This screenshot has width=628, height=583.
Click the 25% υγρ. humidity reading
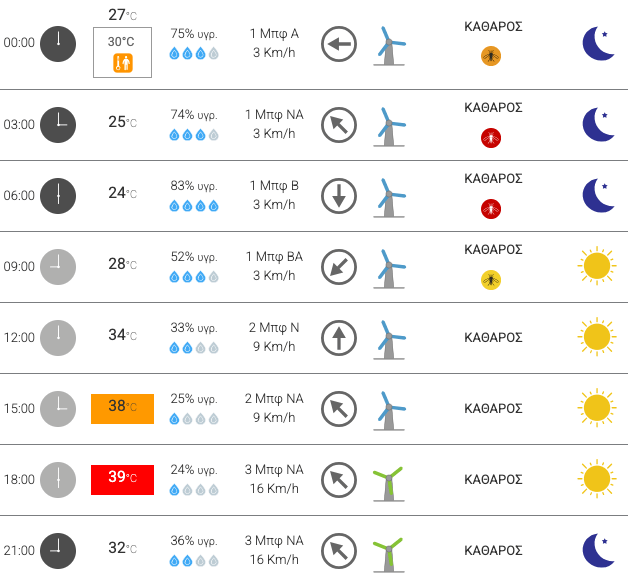194,399
